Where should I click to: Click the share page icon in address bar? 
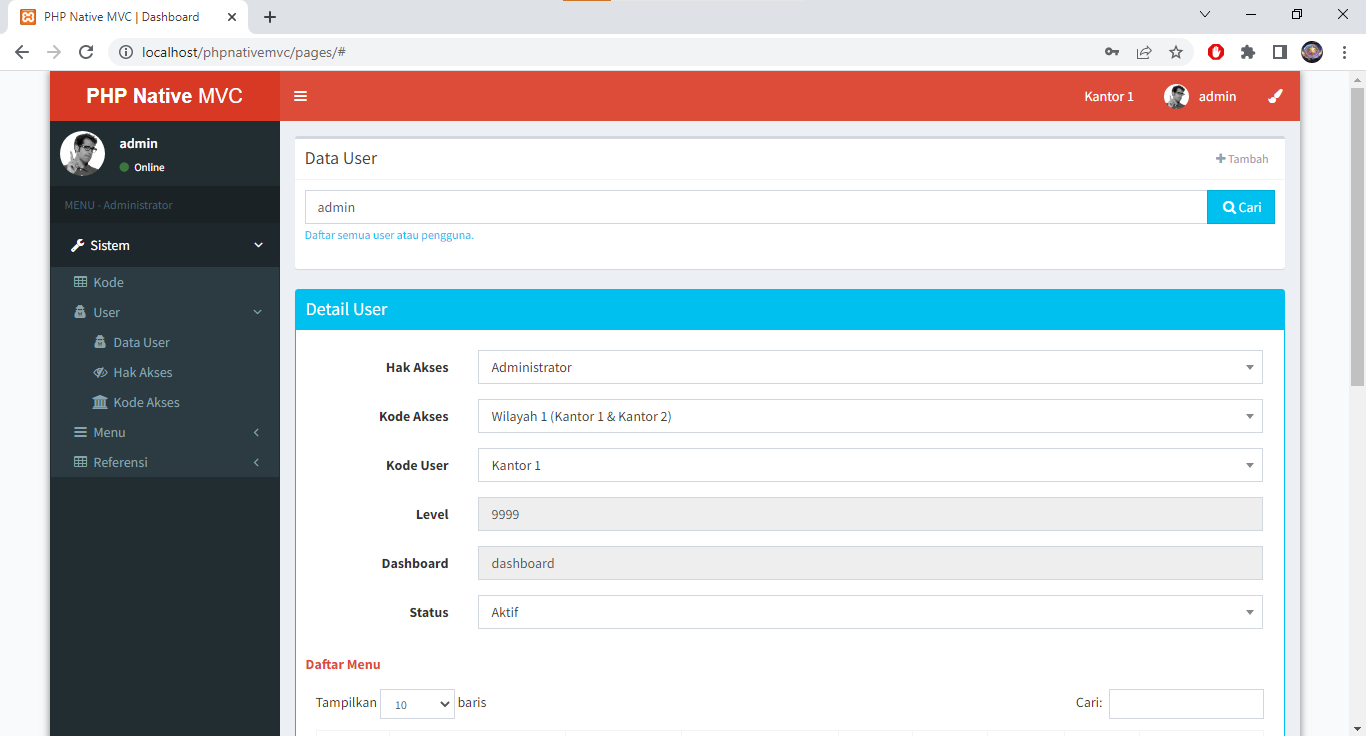[1144, 52]
